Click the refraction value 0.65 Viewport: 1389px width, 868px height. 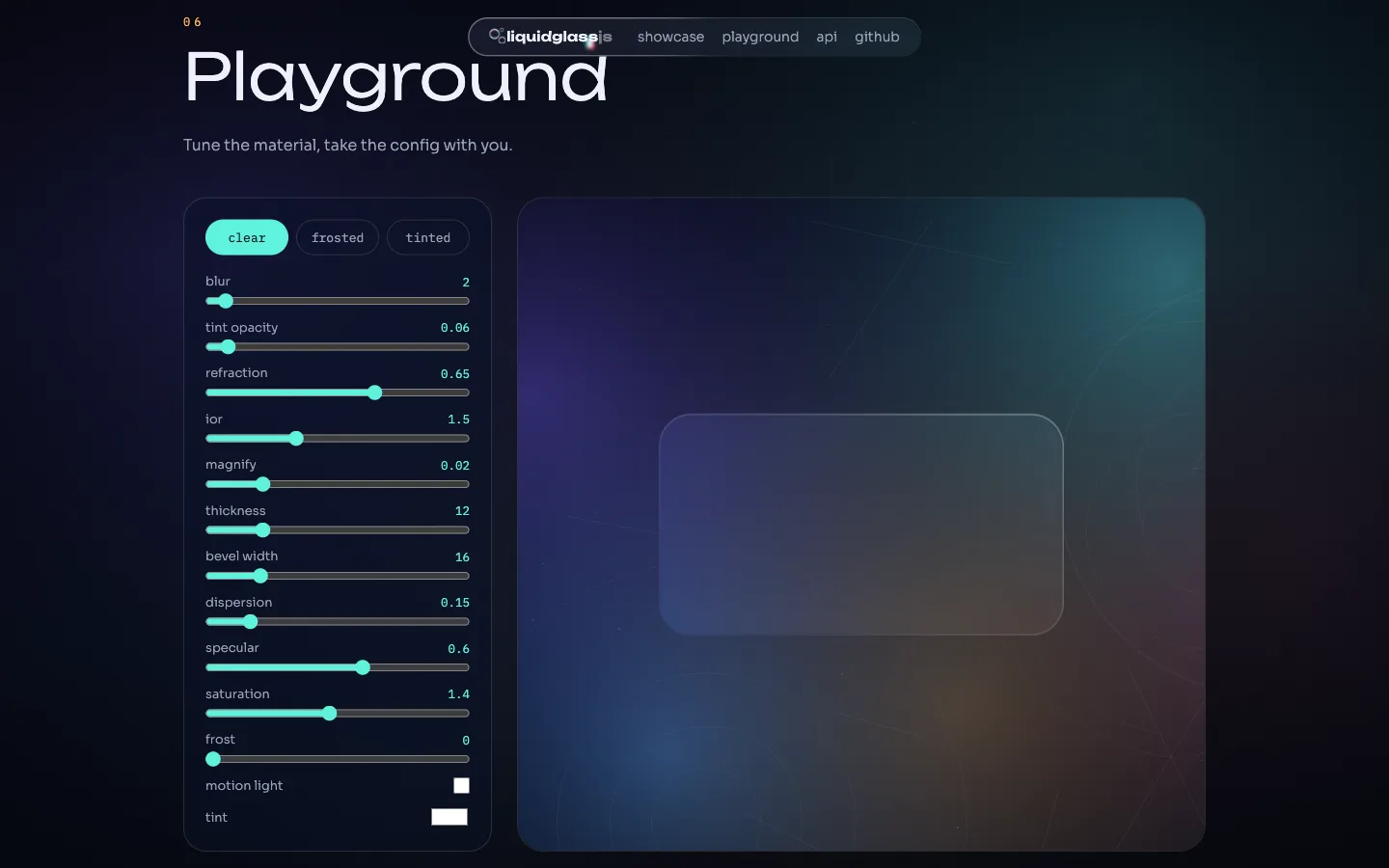click(x=455, y=373)
